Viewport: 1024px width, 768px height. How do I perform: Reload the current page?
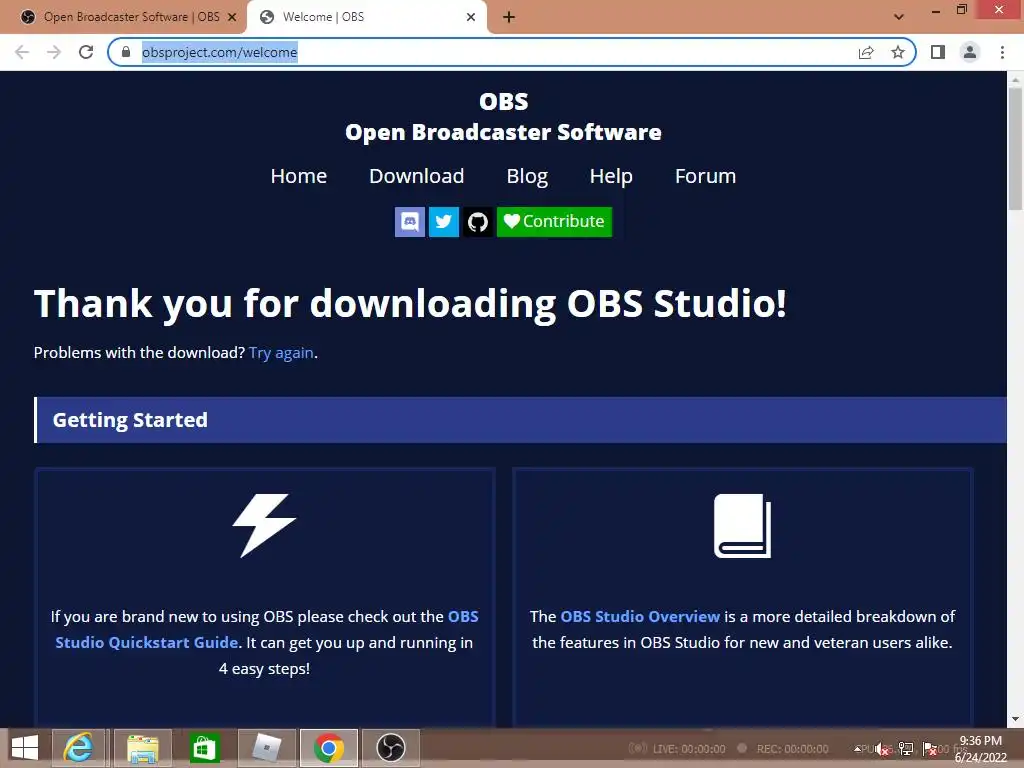86,52
